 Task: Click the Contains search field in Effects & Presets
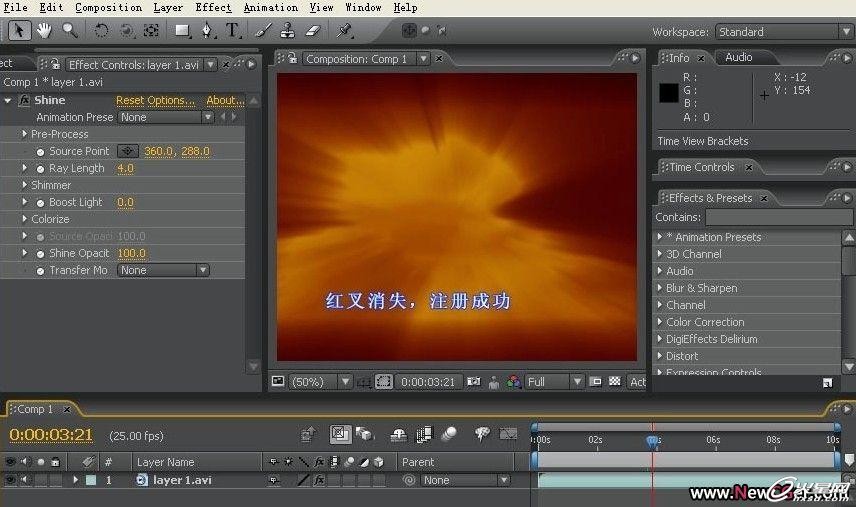[x=777, y=217]
